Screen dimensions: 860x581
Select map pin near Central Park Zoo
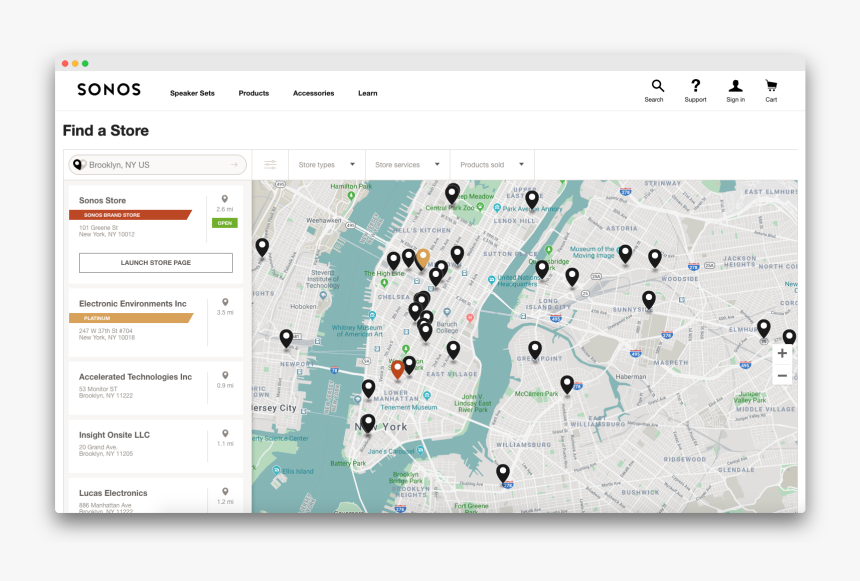coord(452,193)
